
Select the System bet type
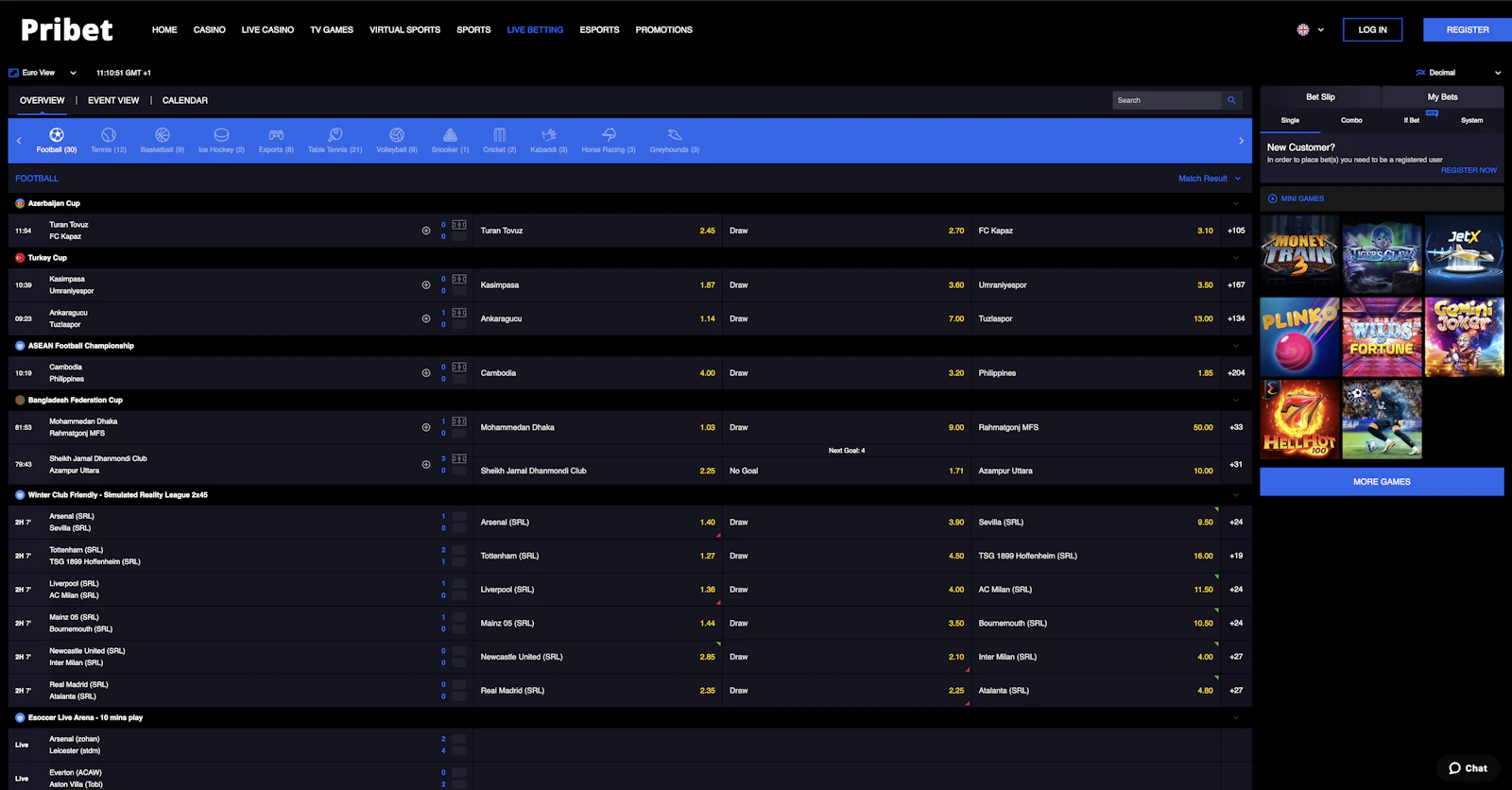pyautogui.click(x=1471, y=121)
